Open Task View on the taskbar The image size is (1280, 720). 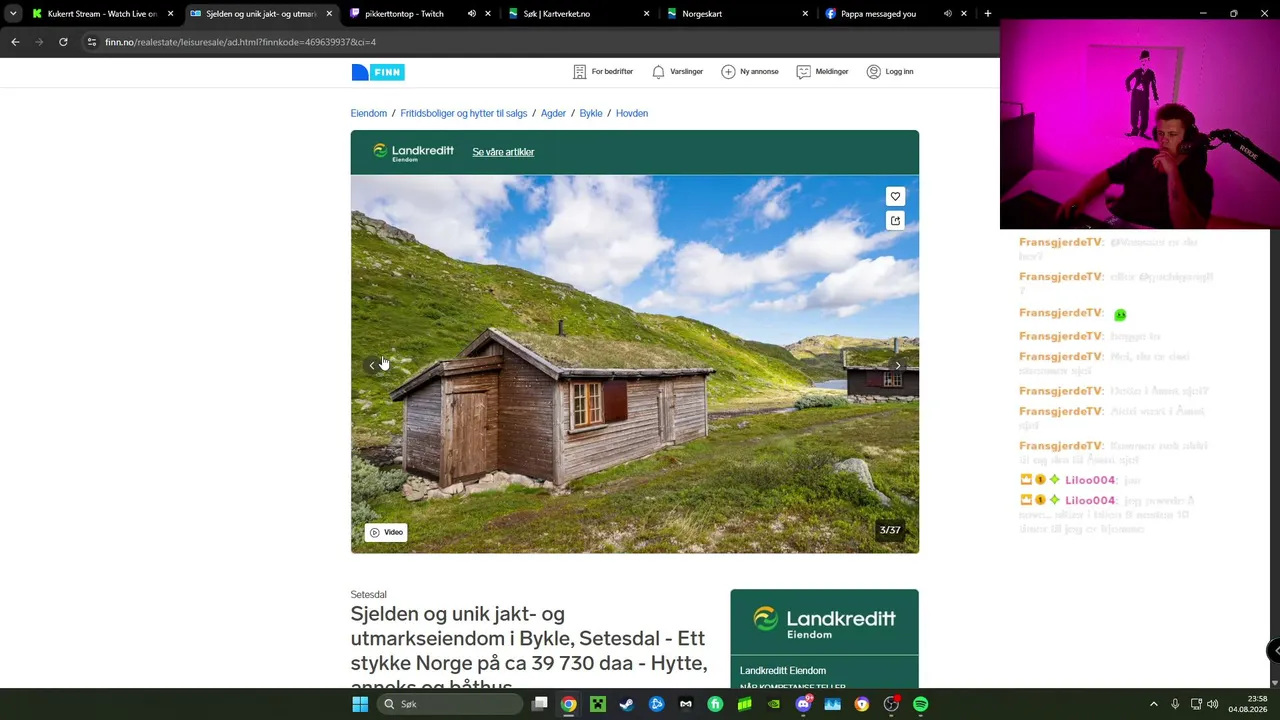(x=540, y=704)
